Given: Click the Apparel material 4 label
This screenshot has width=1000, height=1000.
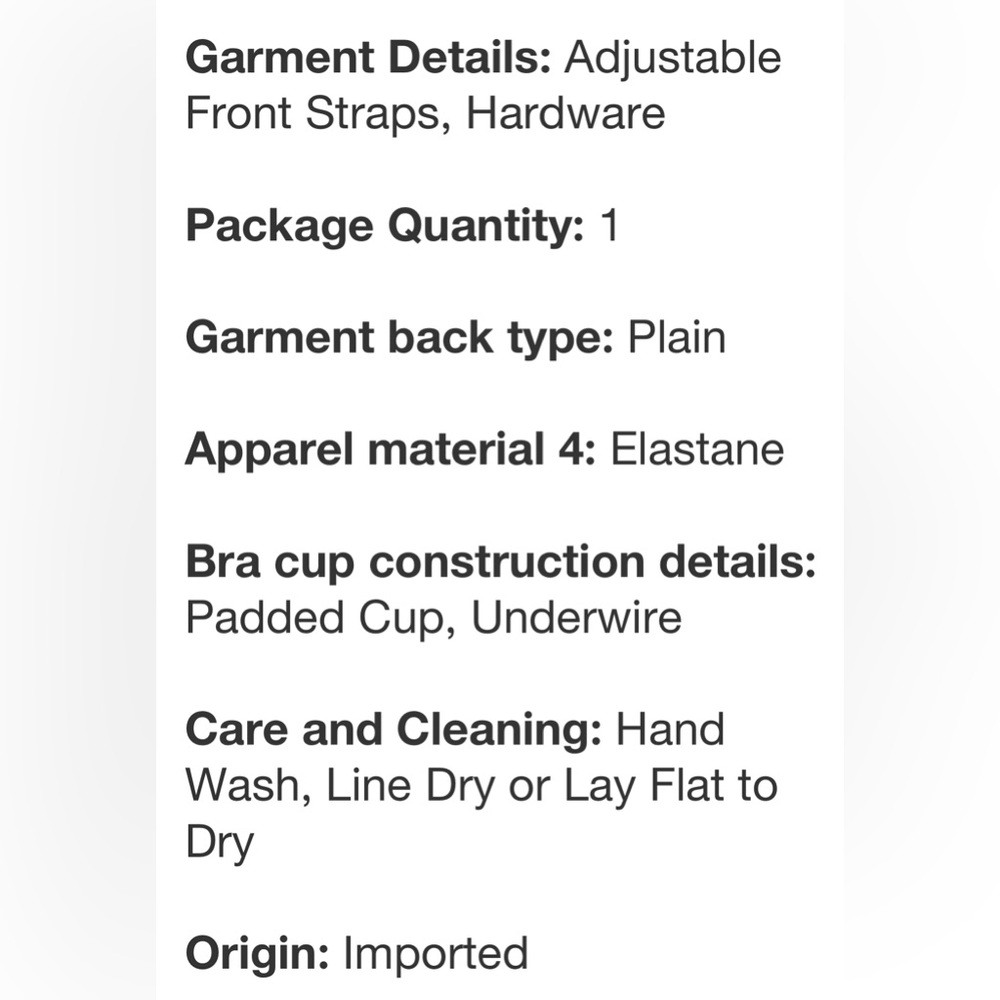Looking at the screenshot, I should [x=390, y=450].
